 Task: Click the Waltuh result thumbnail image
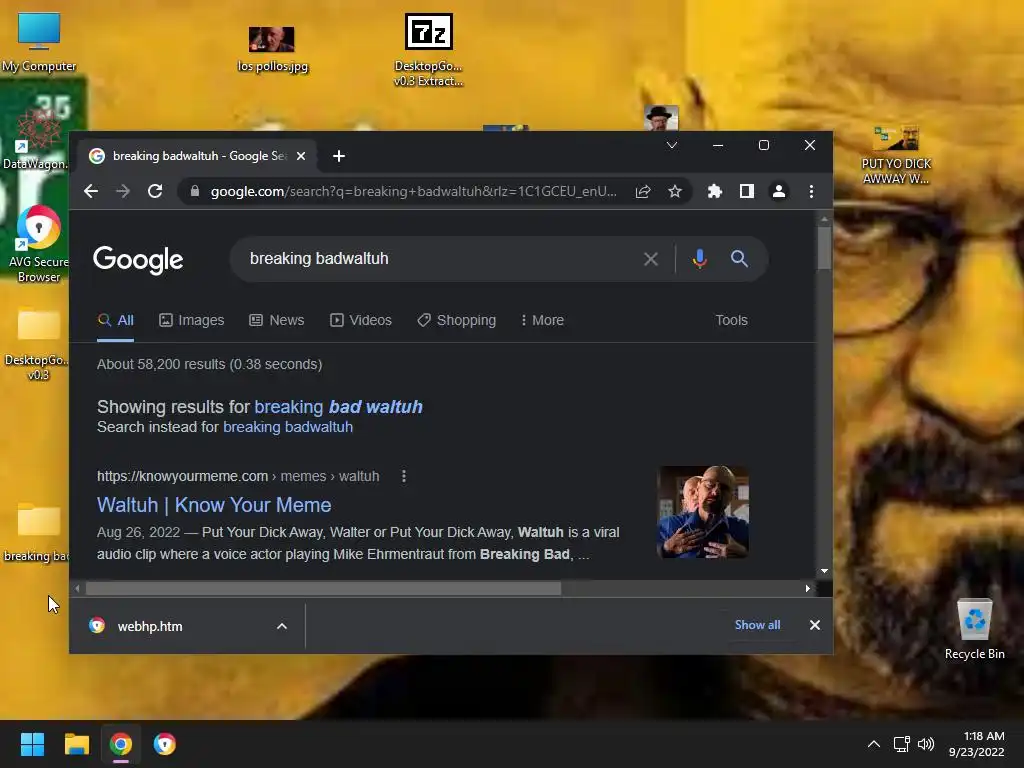[703, 512]
